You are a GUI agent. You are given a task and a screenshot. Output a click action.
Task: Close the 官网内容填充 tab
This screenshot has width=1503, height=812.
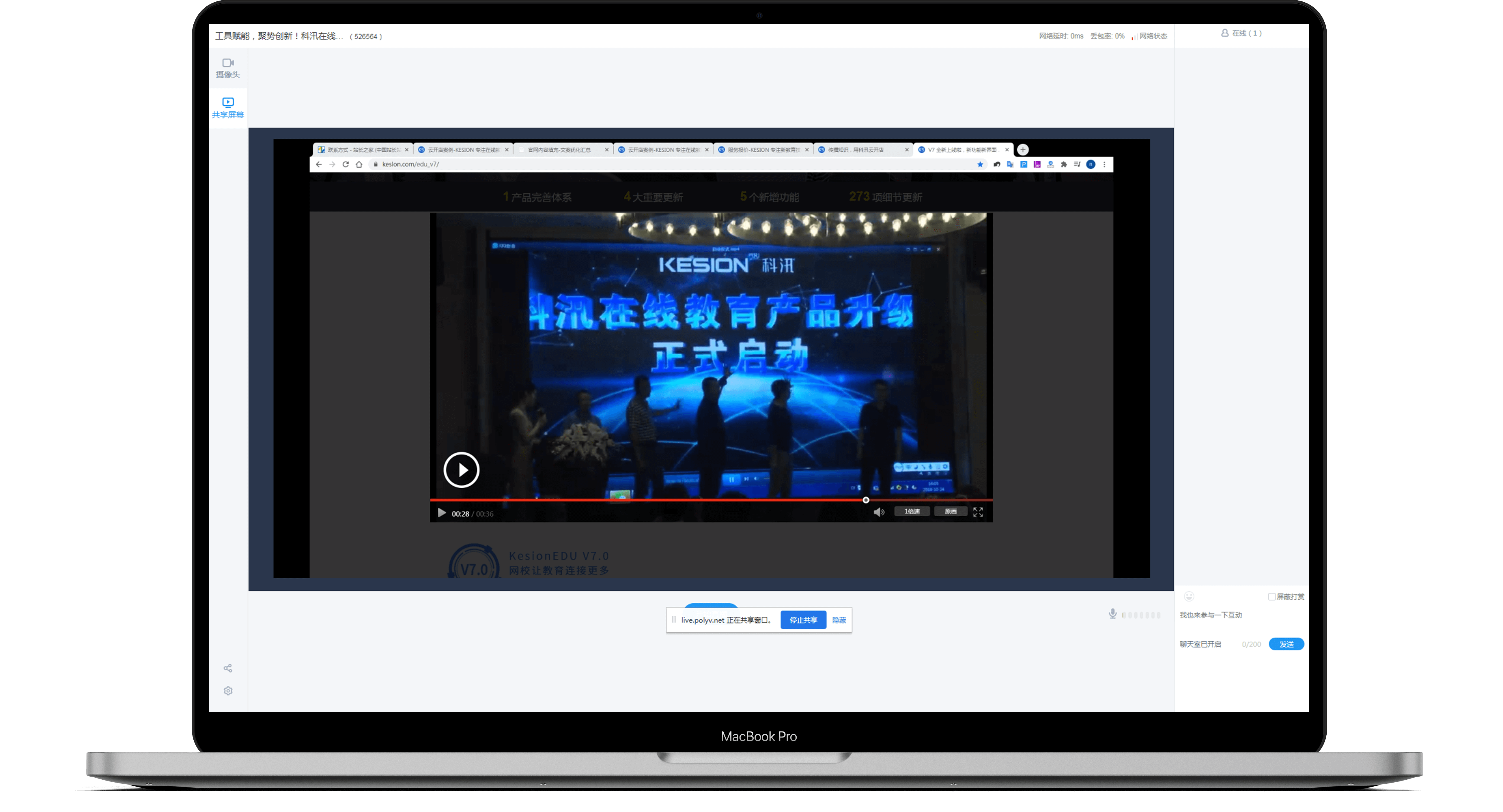click(607, 150)
